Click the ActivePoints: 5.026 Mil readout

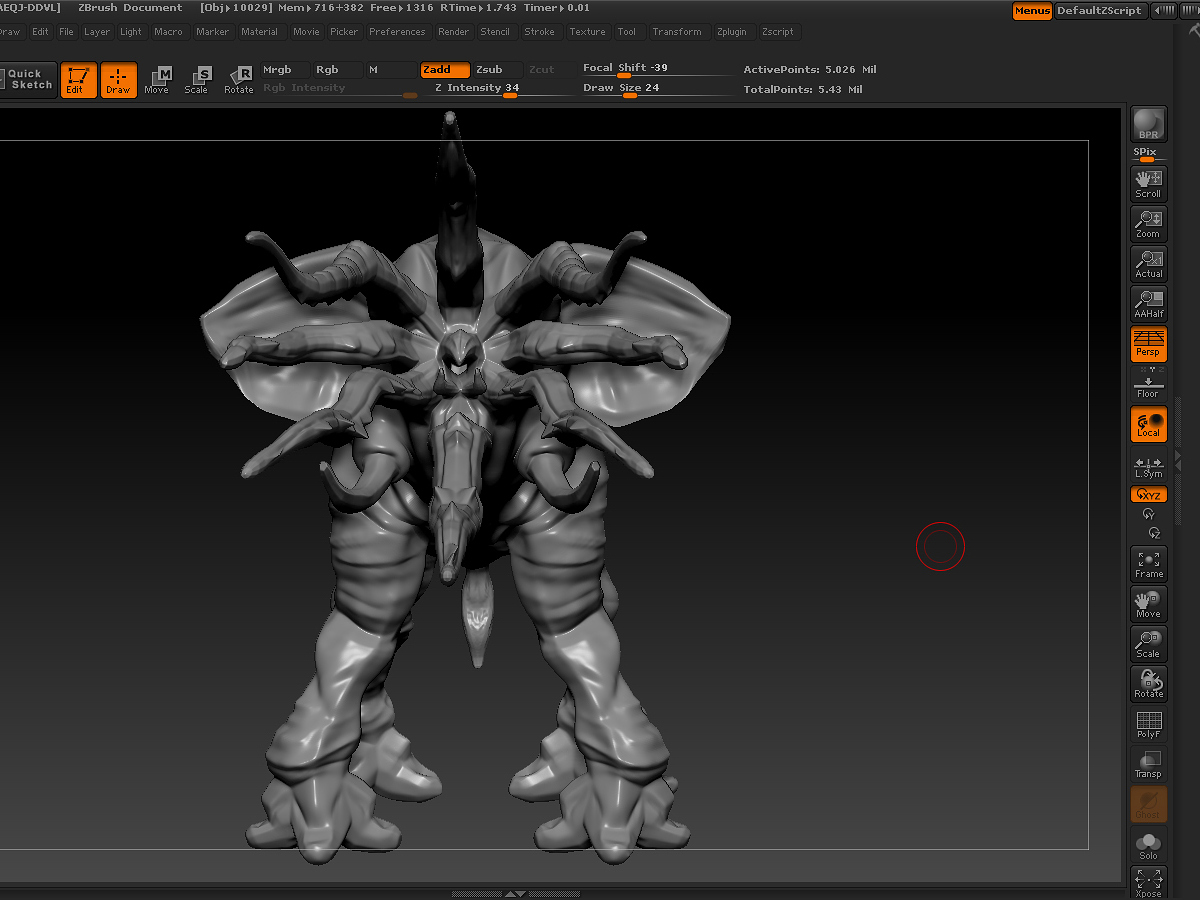pos(810,70)
